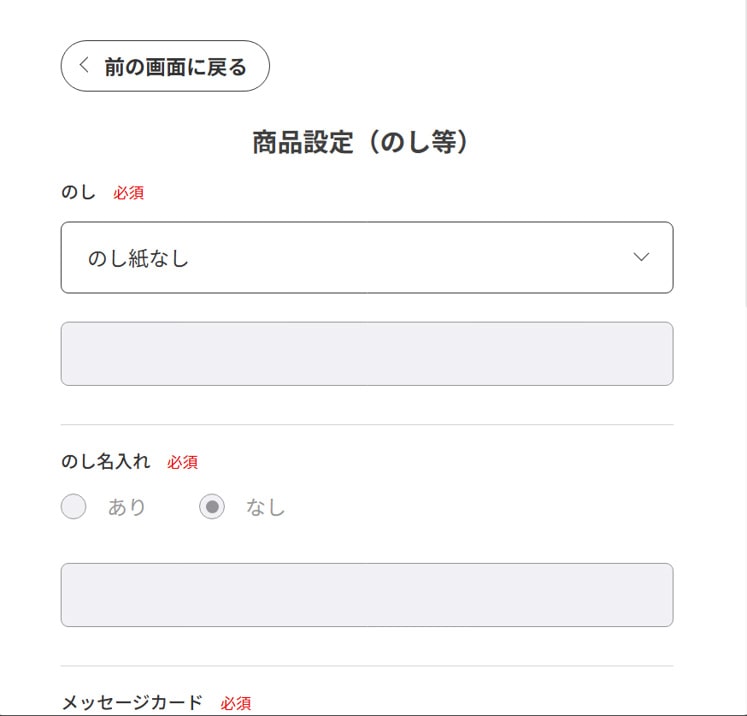The height and width of the screenshot is (716, 747).
Task: Click the なし option label text
Action: [265, 508]
